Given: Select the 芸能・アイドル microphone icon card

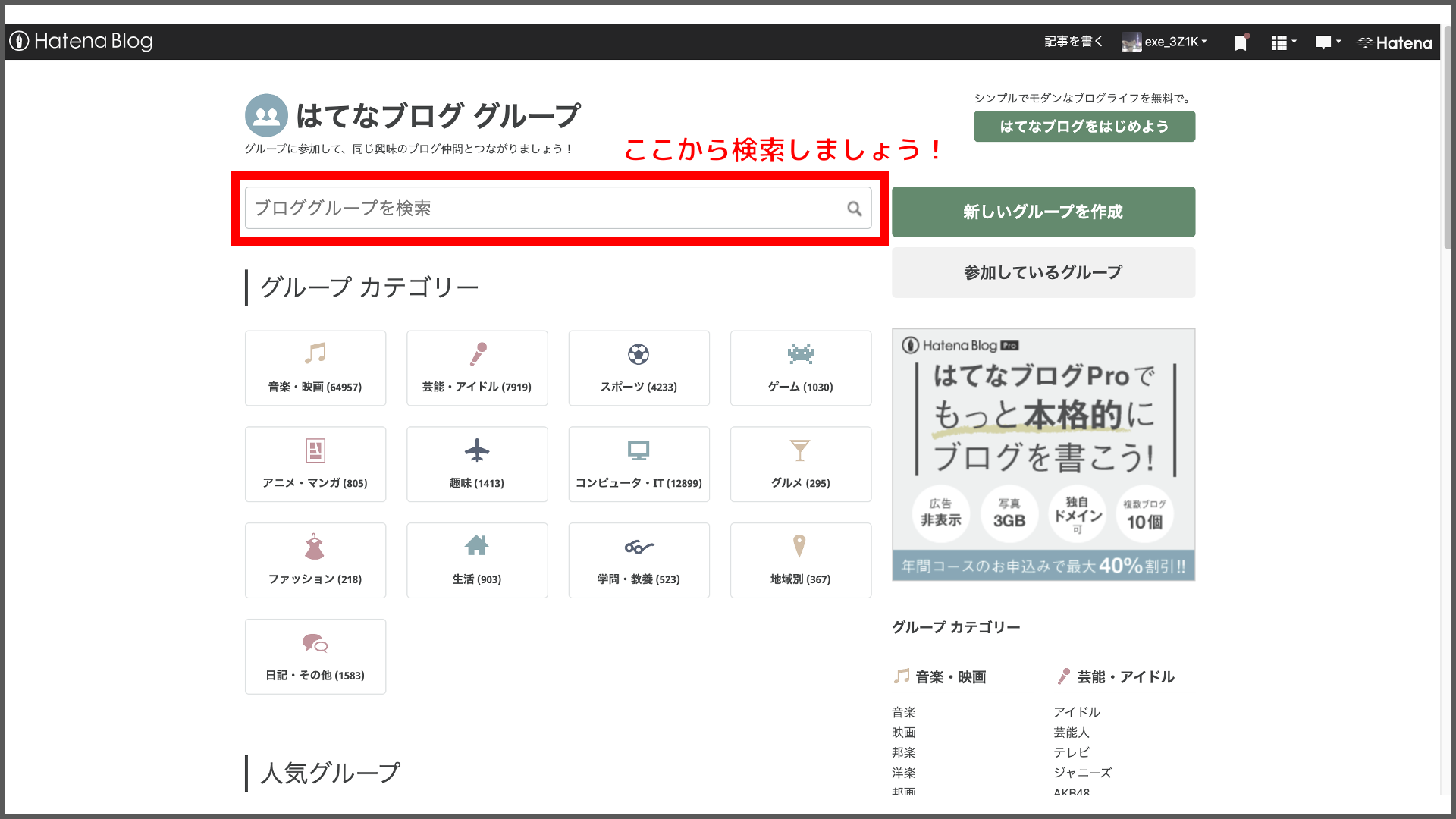Looking at the screenshot, I should point(477,368).
